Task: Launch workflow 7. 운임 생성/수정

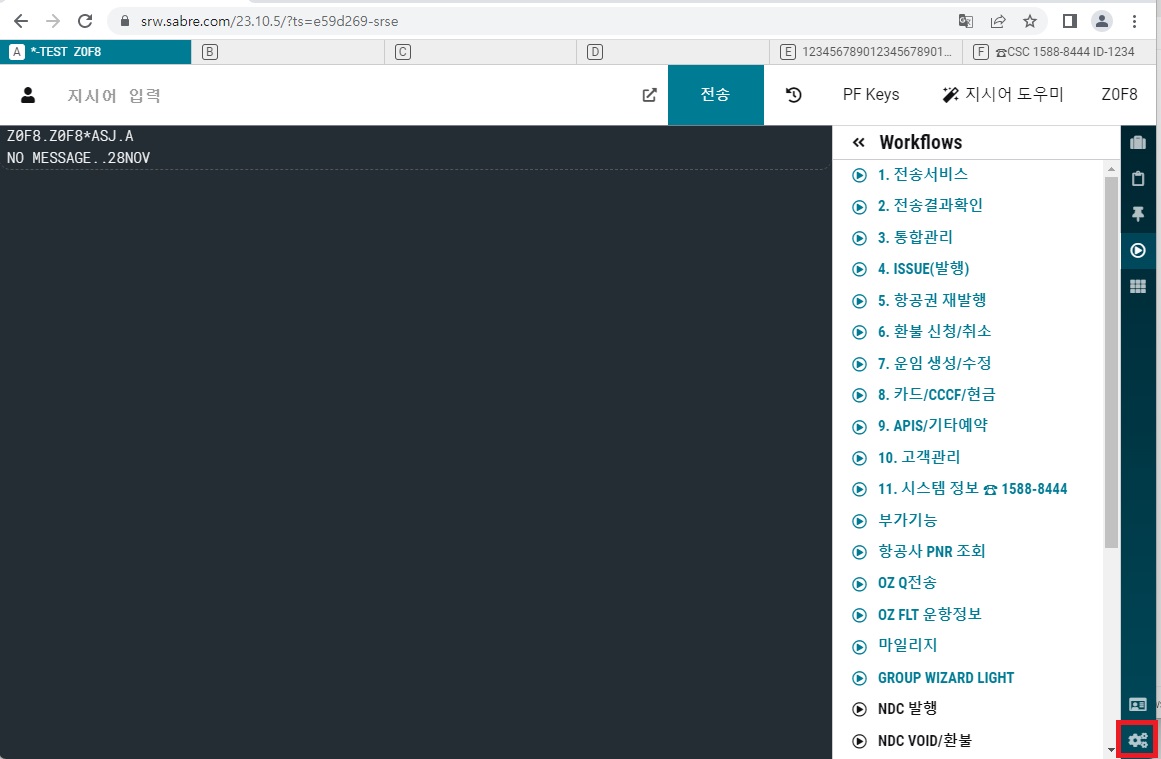Action: [x=934, y=364]
